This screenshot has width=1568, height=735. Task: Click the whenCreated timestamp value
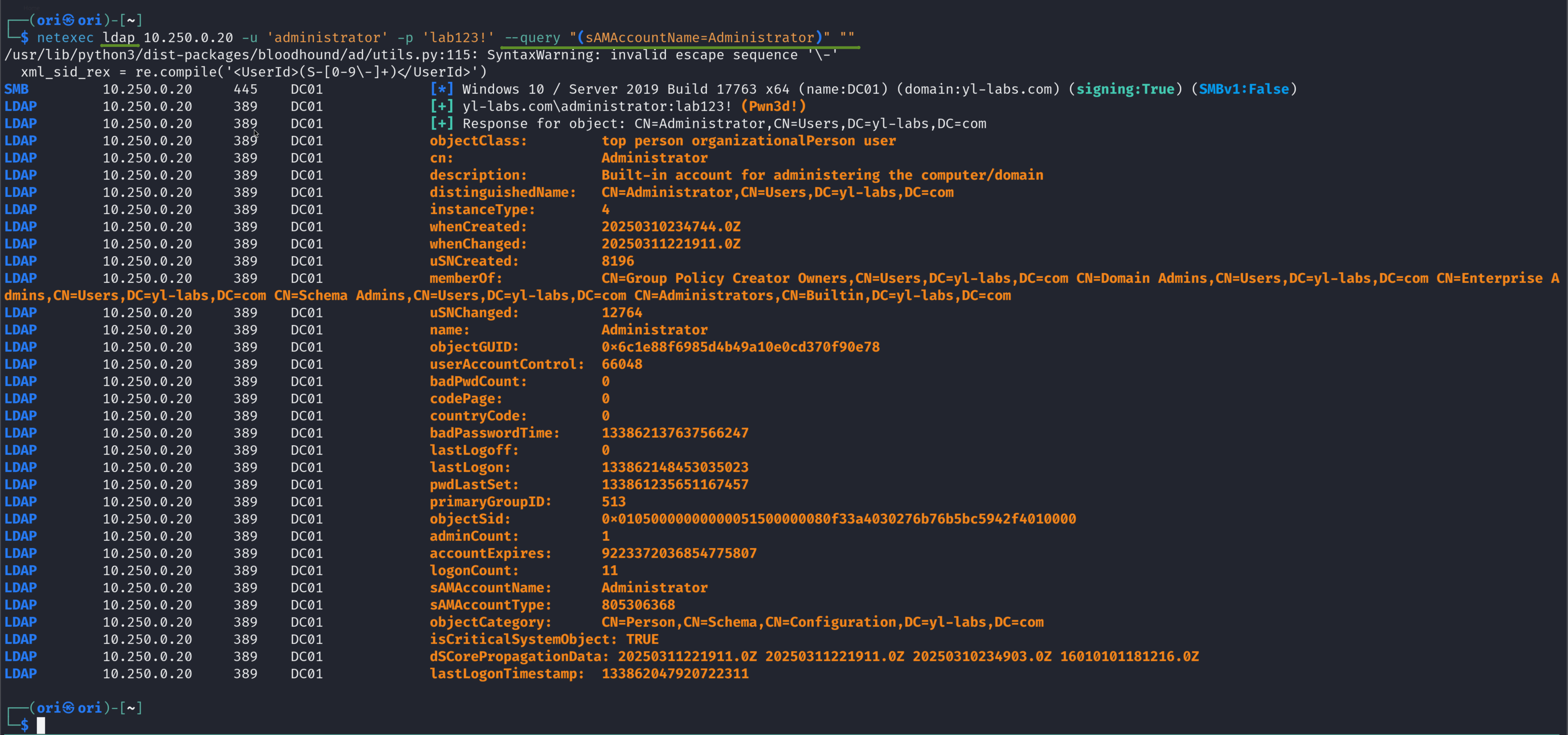tap(671, 227)
